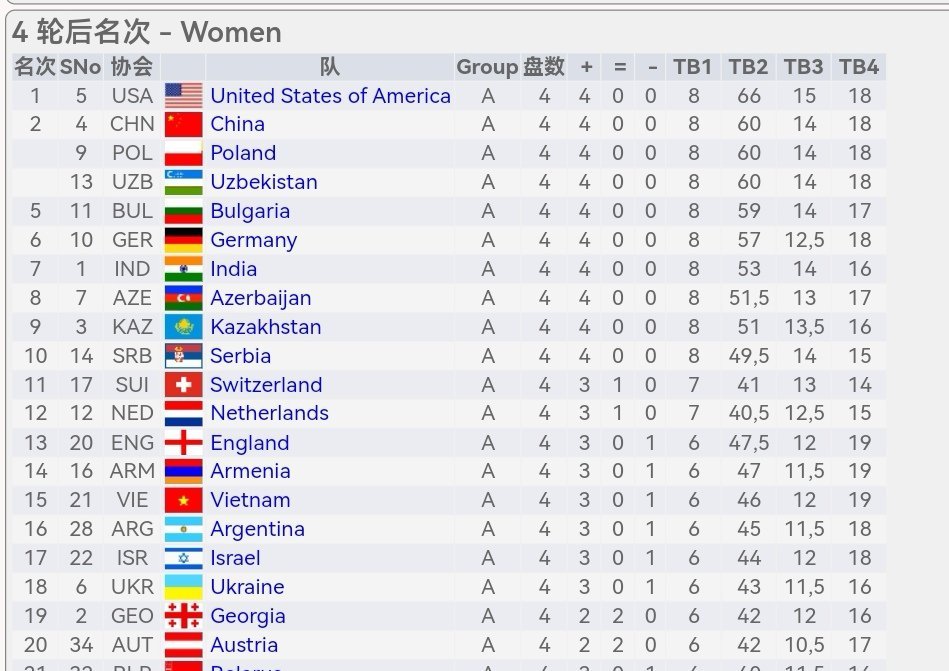Click the Georgia flag icon
The image size is (949, 671).
(183, 616)
